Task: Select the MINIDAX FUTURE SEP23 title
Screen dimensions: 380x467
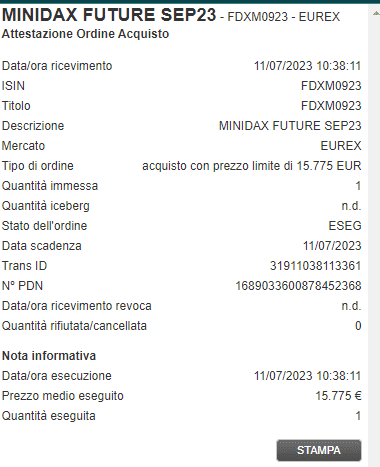Action: click(x=109, y=15)
